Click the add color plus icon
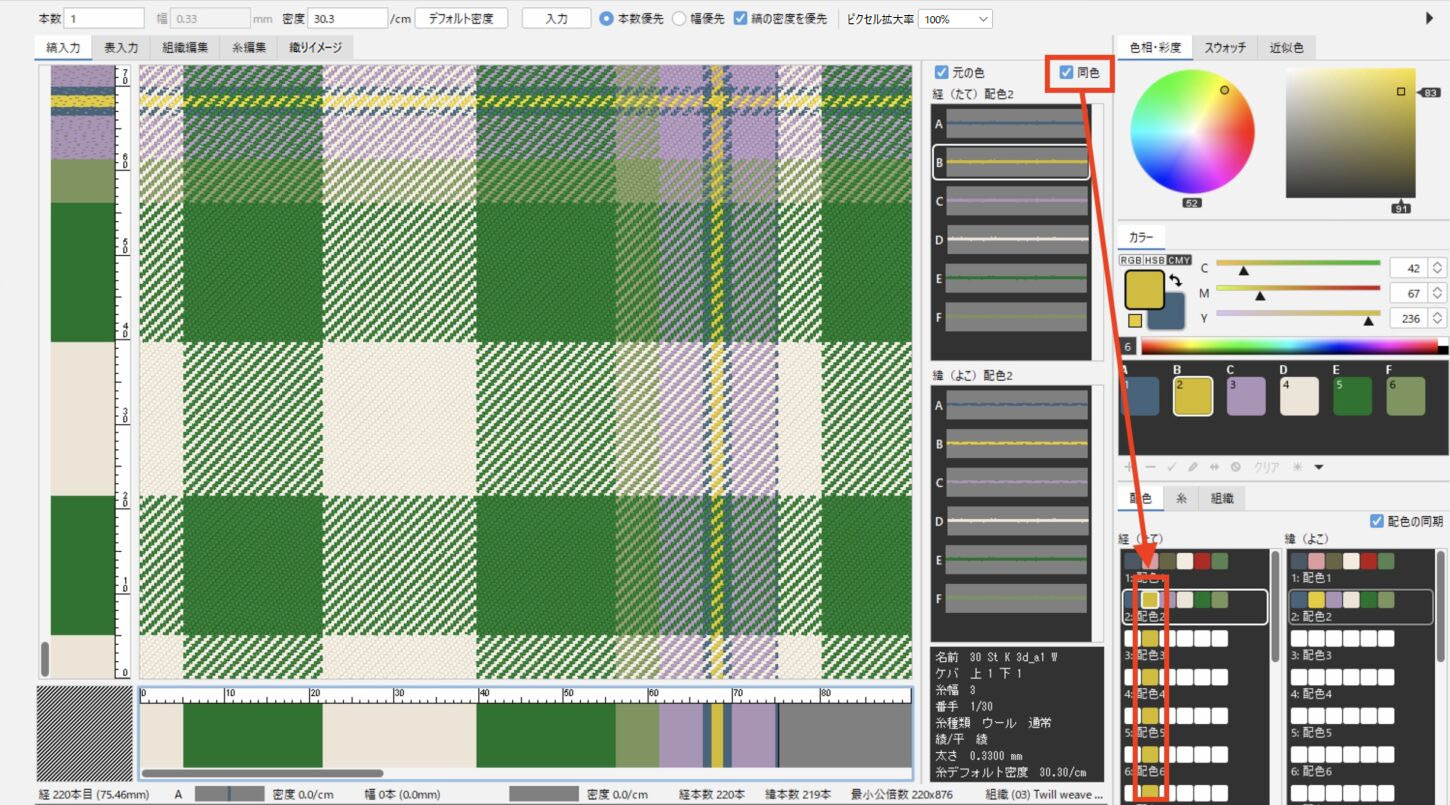This screenshot has height=805, width=1450. tap(1129, 467)
